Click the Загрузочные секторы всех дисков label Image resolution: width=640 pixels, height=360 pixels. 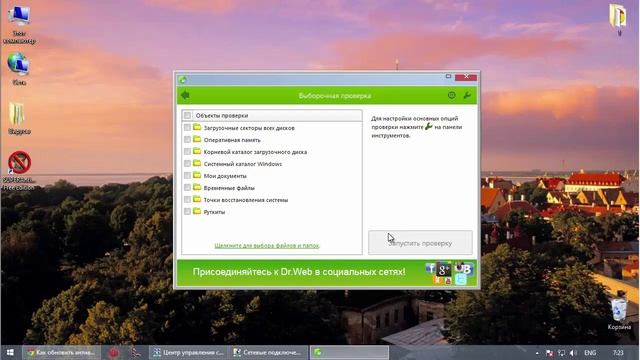pyautogui.click(x=249, y=128)
